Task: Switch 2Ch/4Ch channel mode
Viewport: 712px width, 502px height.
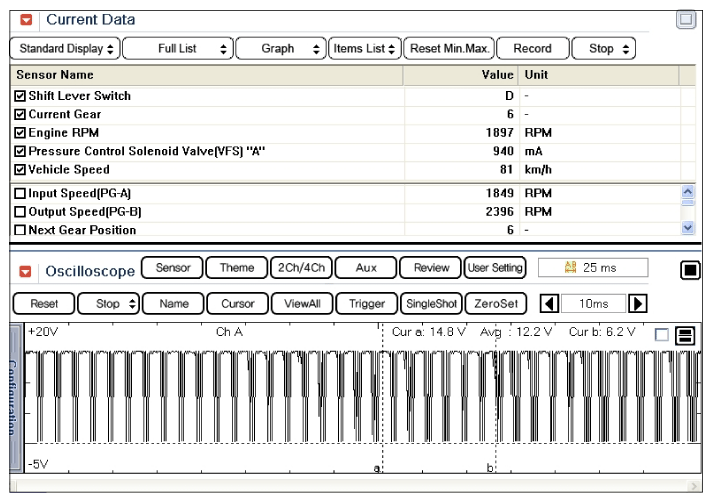Action: click(x=302, y=268)
